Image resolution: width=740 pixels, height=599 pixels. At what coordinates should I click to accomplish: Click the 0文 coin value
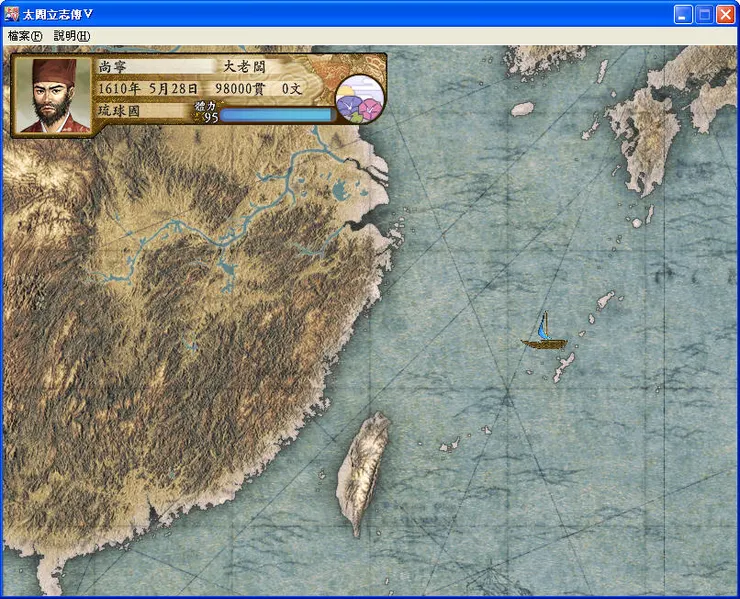[292, 88]
